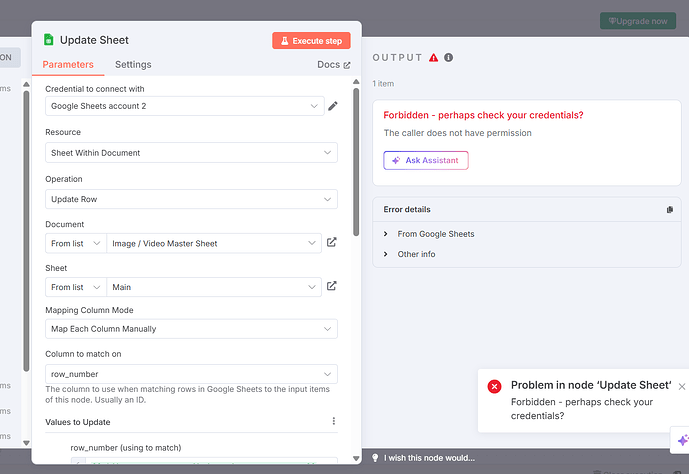Click the 'Forbidden - perhaps check your credentials?' heading

(483, 115)
